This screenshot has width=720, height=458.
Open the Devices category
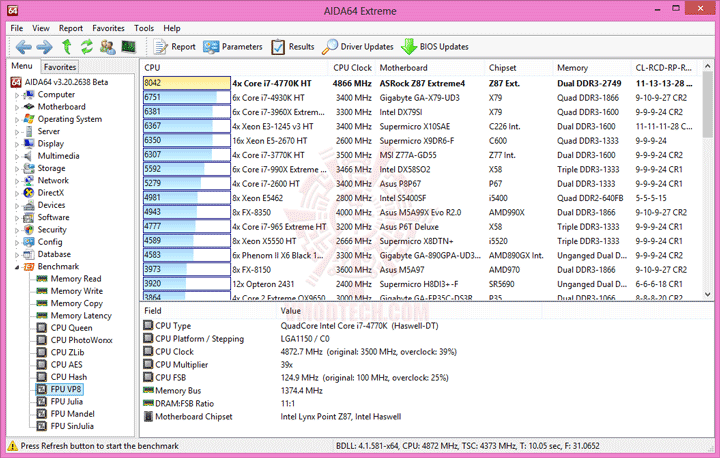click(51, 205)
